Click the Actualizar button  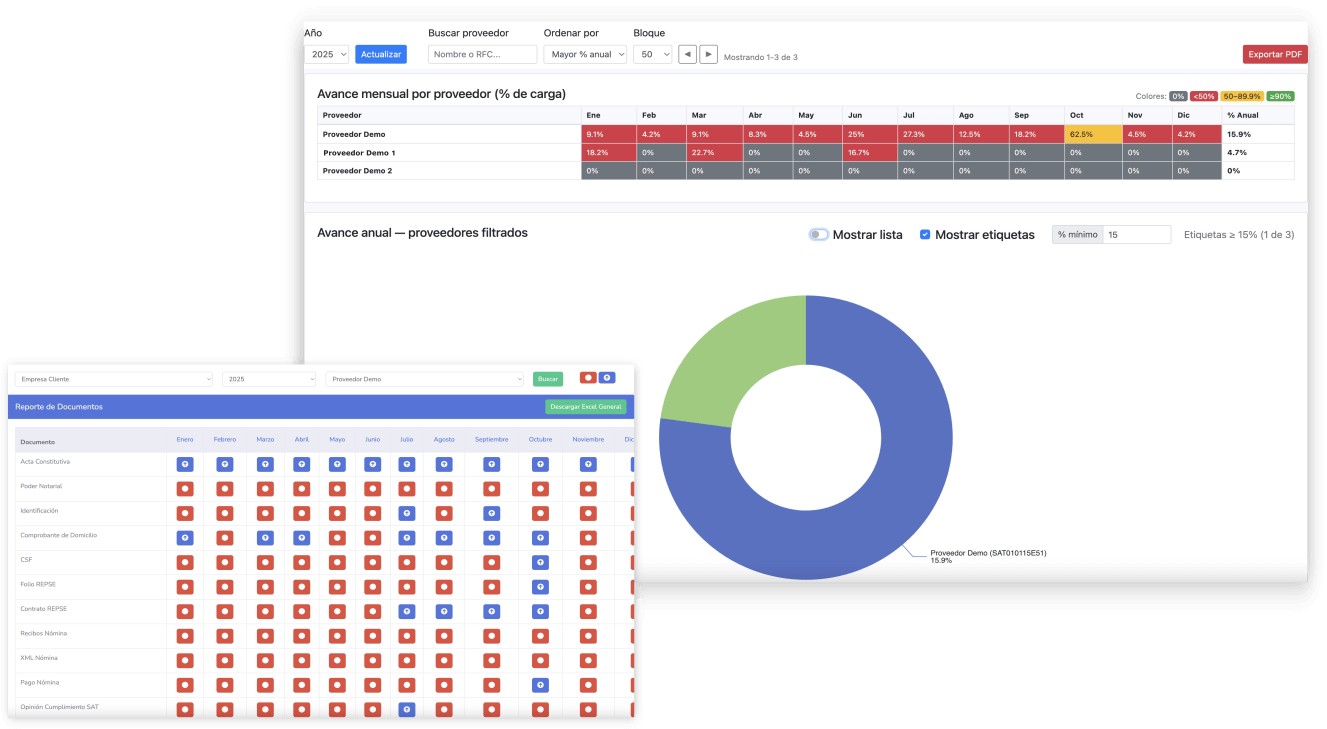[381, 55]
